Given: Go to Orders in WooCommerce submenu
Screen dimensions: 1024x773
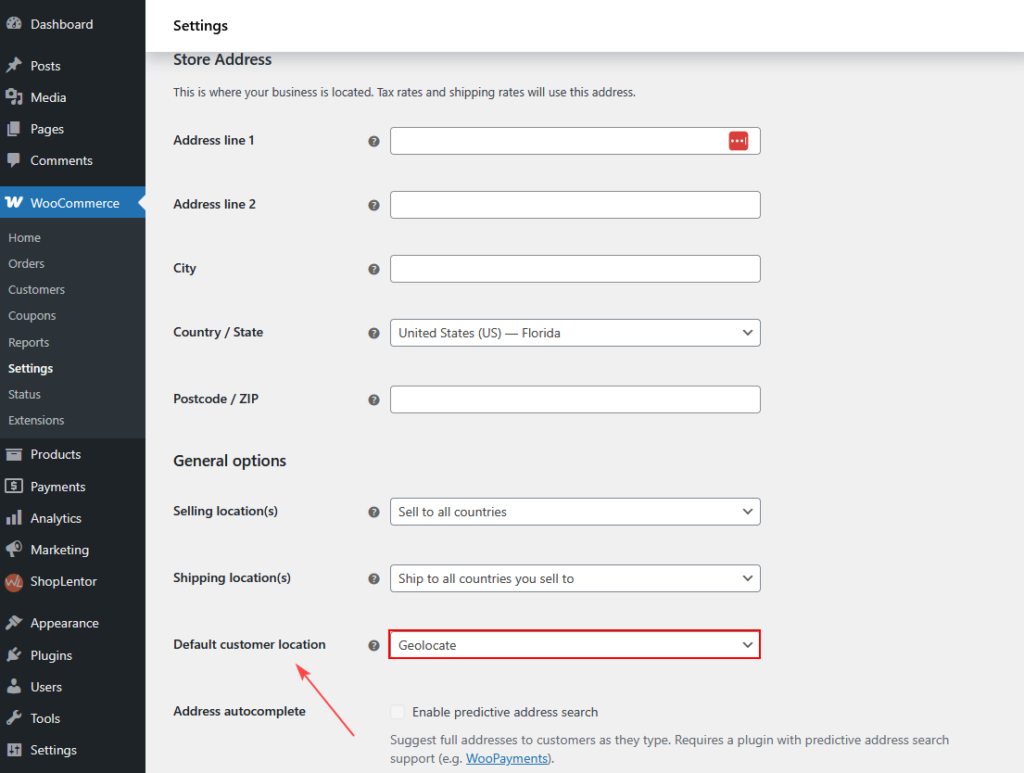Looking at the screenshot, I should point(27,264).
